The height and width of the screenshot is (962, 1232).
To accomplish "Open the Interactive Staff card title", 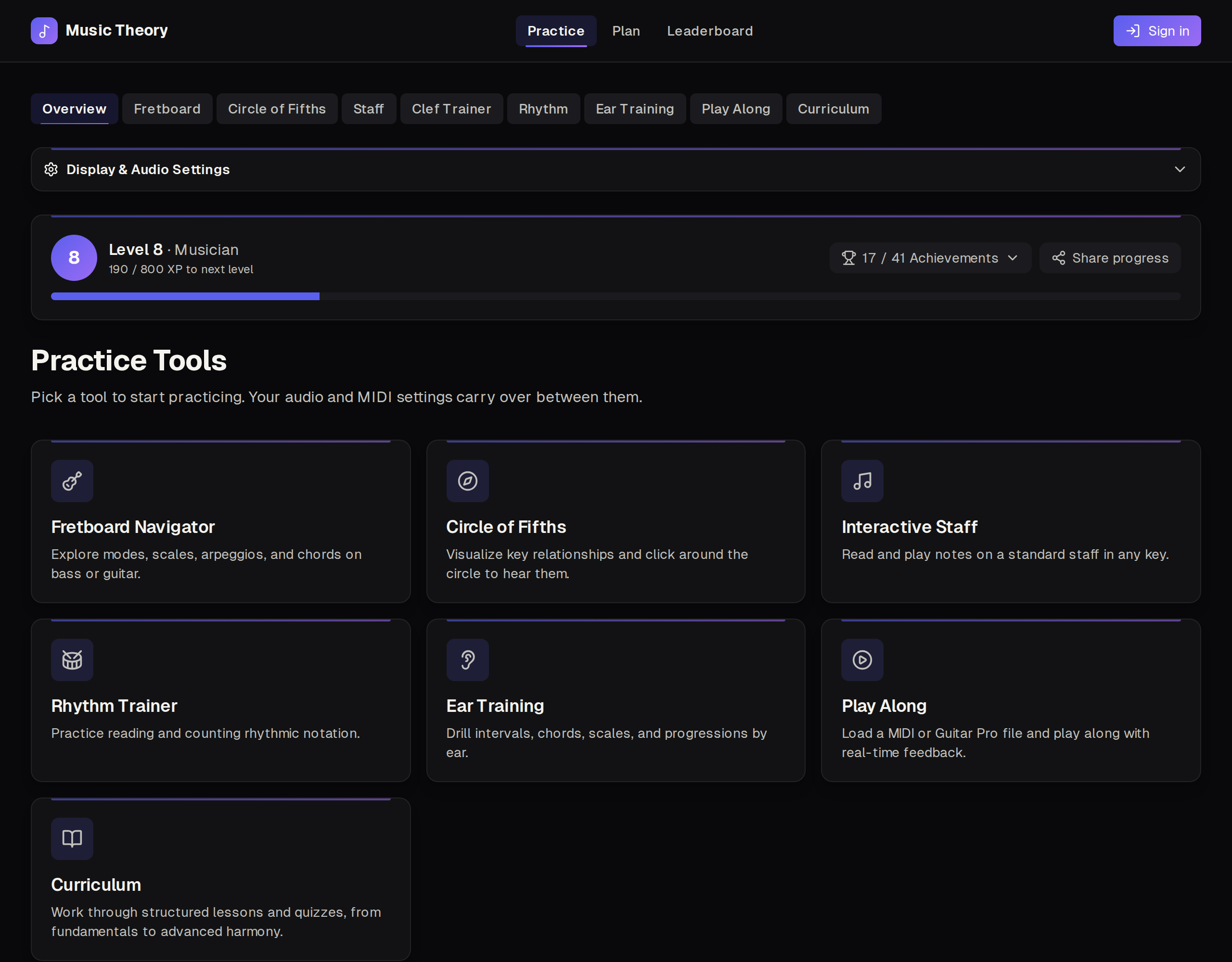I will tap(910, 527).
